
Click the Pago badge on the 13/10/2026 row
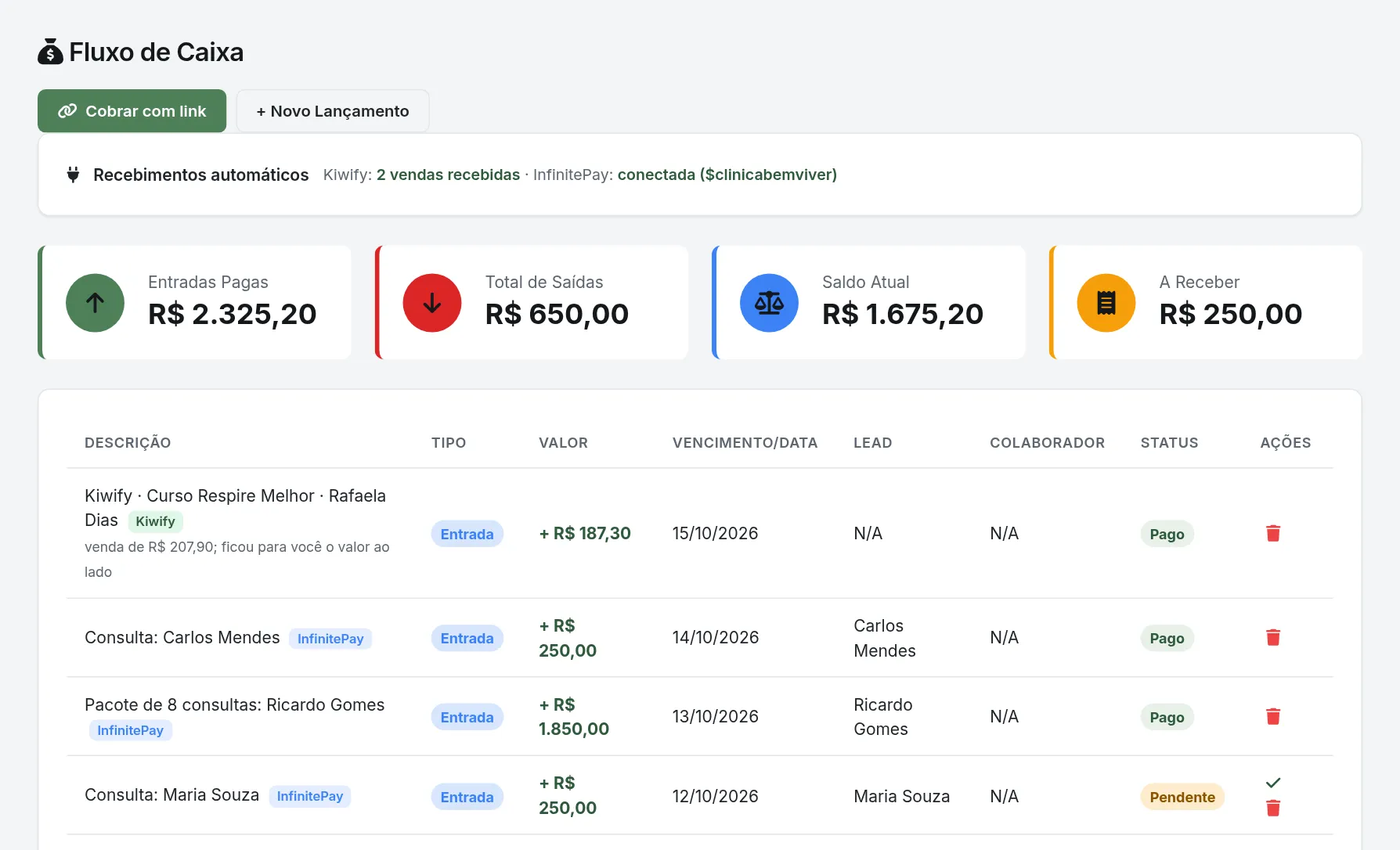(1167, 717)
